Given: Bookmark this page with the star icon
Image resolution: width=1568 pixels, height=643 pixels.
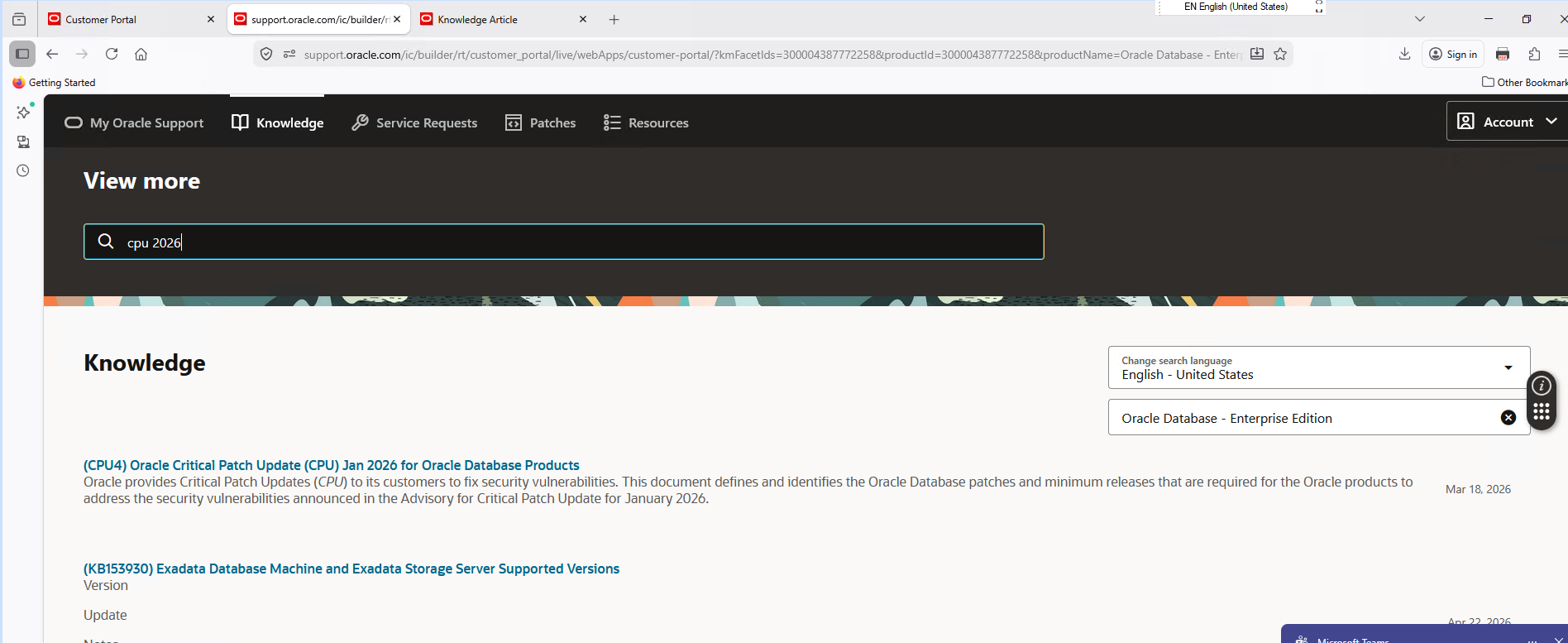Looking at the screenshot, I should pos(1280,54).
